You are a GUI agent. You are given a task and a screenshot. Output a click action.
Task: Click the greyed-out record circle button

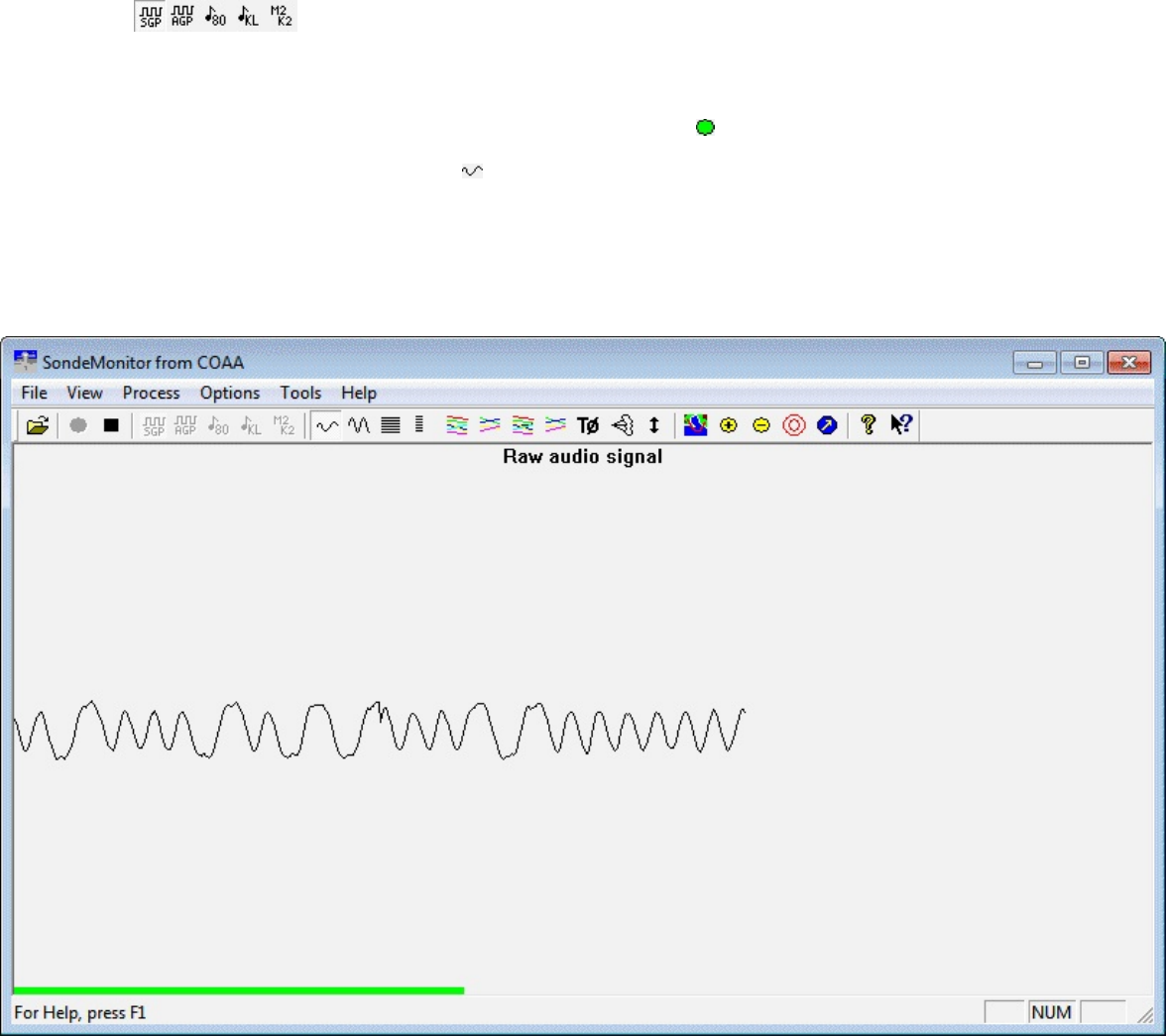pos(78,425)
